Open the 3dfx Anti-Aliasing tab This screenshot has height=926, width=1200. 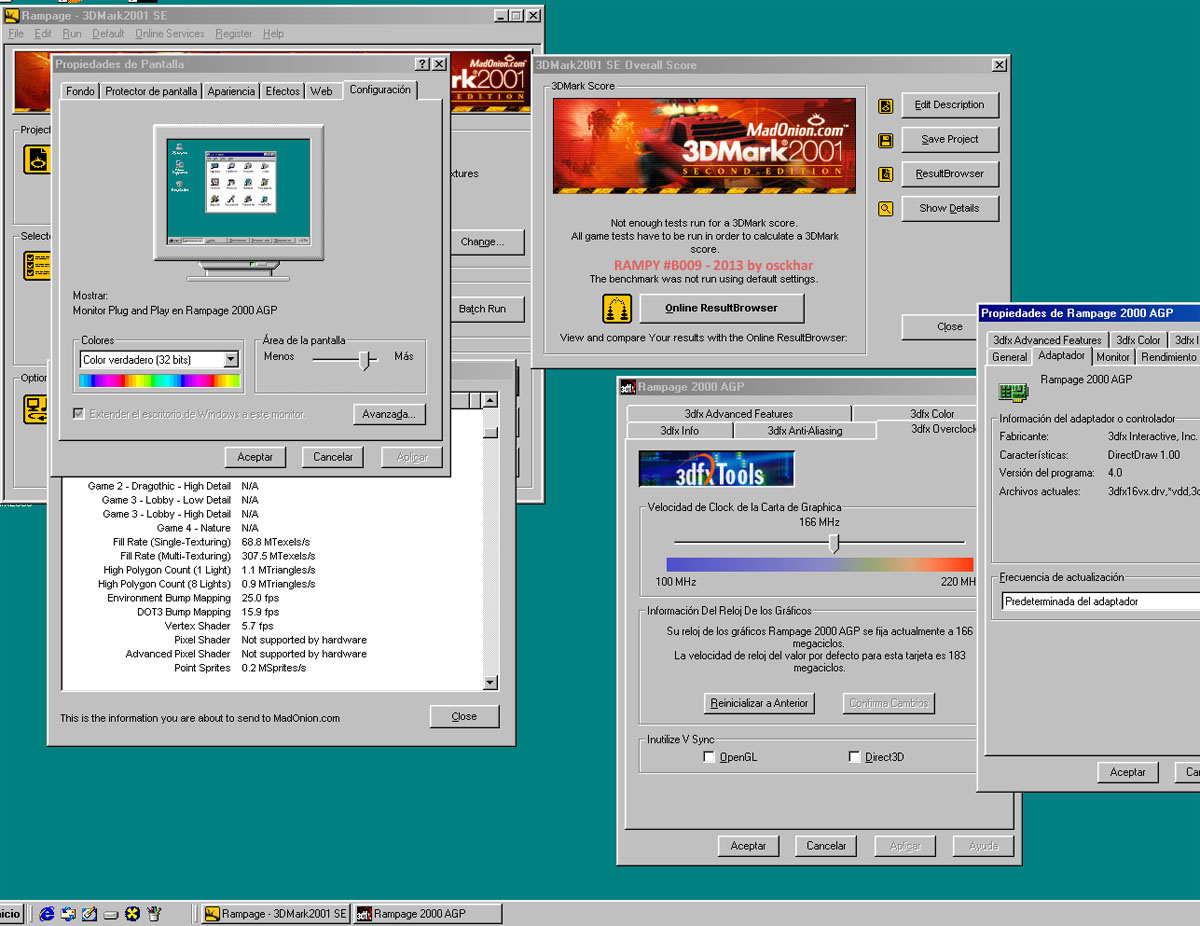click(x=805, y=431)
